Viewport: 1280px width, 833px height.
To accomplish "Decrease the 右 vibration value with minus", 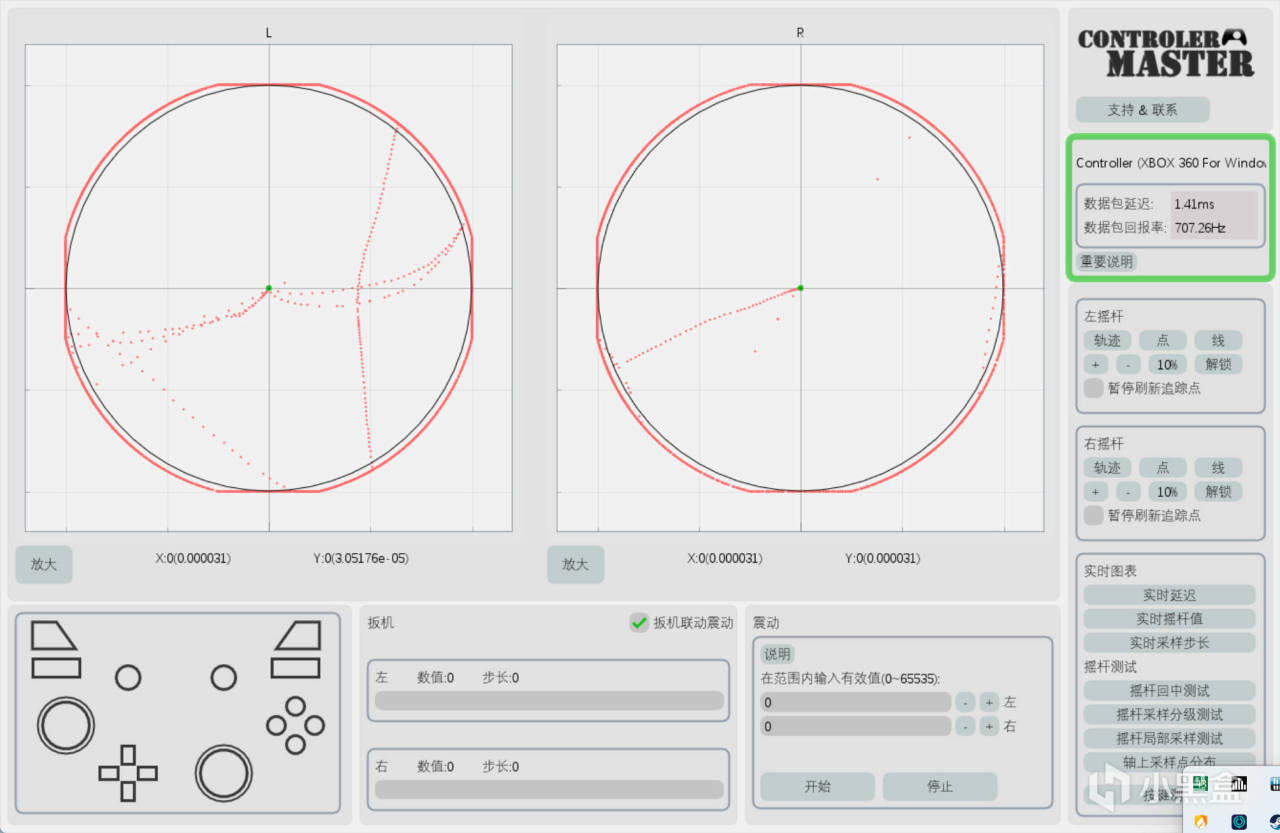I will pyautogui.click(x=965, y=726).
